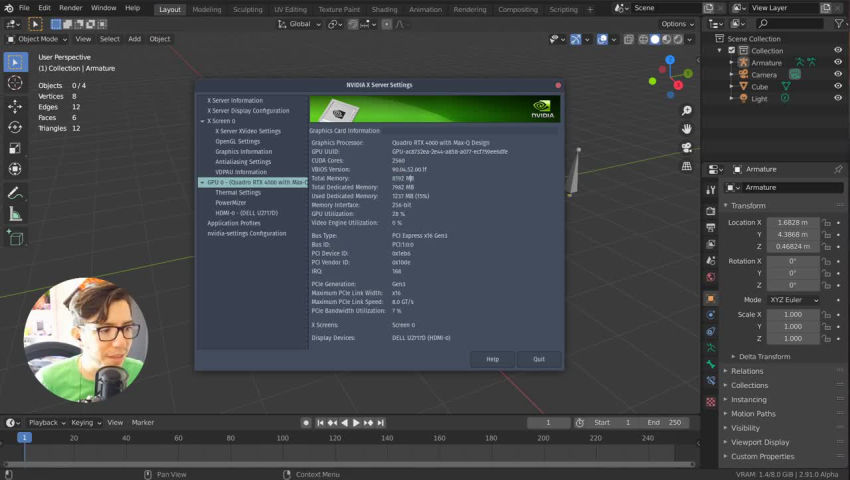Select Application Profiles in NVIDIA tree
The width and height of the screenshot is (850, 480).
[x=234, y=223]
